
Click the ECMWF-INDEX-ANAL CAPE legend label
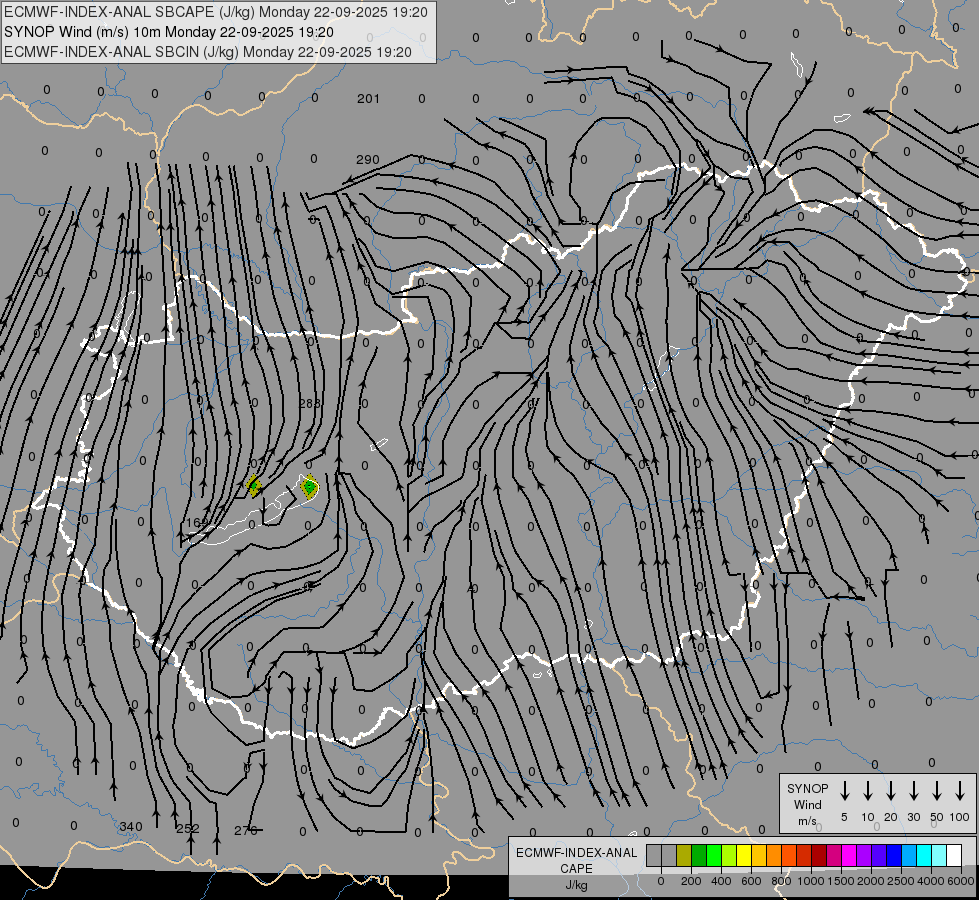pos(576,868)
